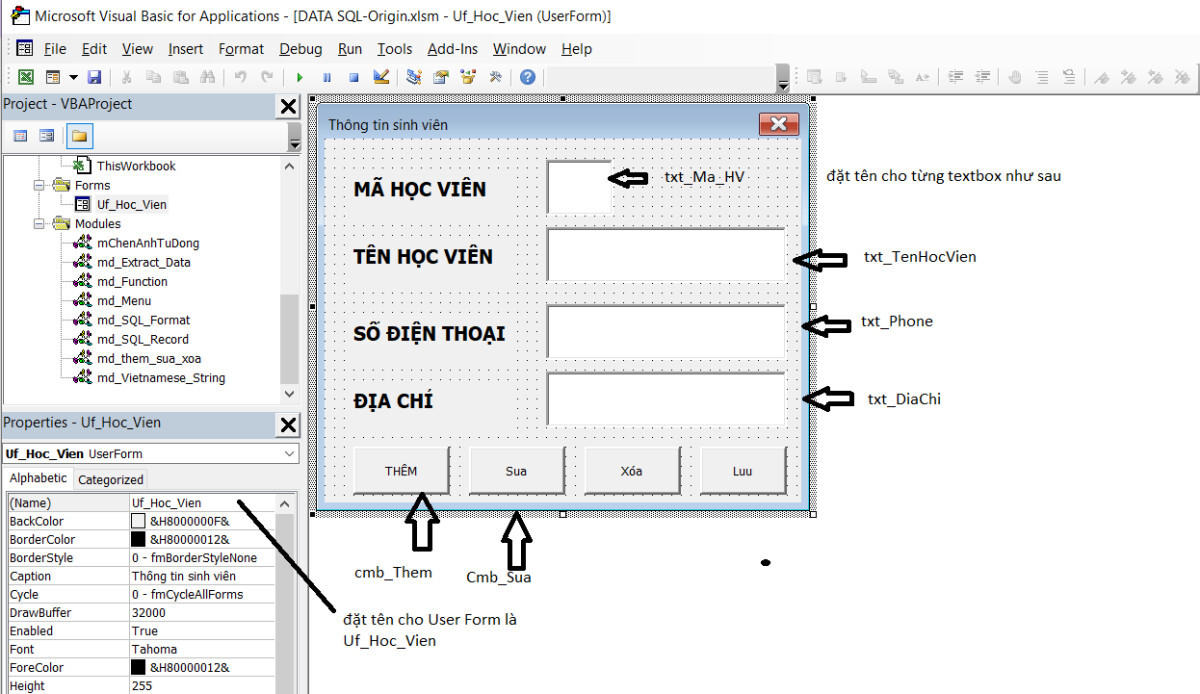Click the Reset toolbar icon

coord(352,77)
